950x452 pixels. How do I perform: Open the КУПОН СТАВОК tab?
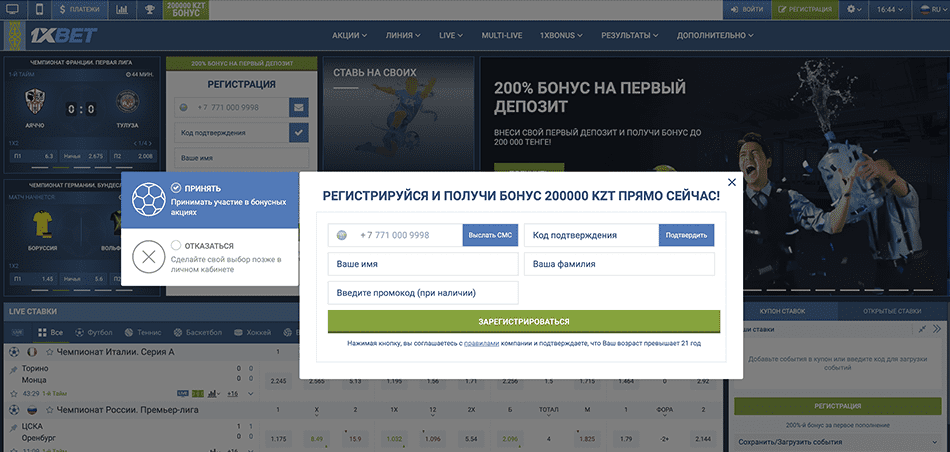click(782, 311)
